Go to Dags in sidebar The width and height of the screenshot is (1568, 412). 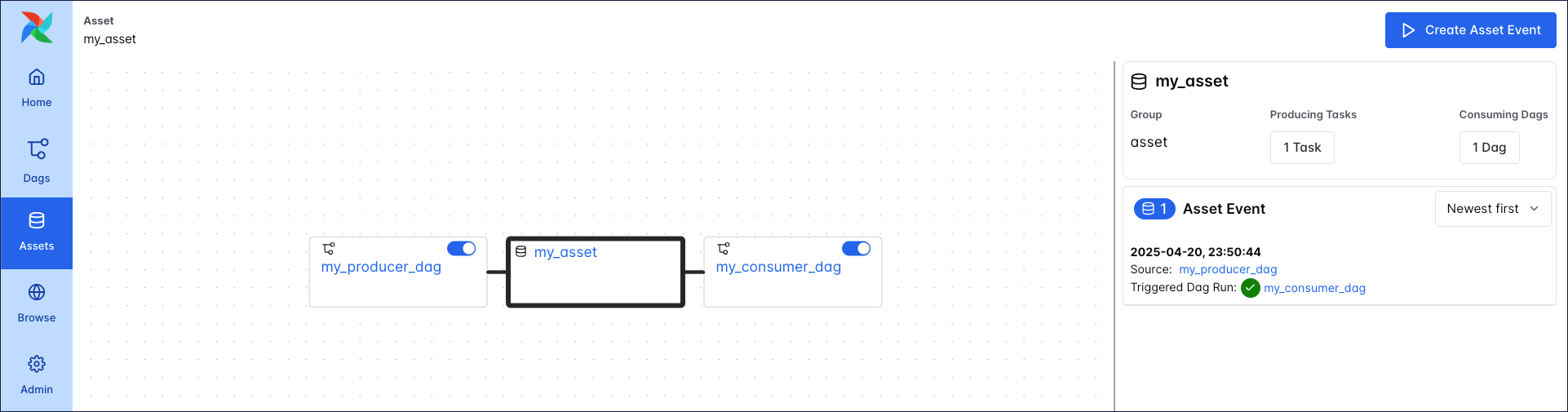click(37, 160)
